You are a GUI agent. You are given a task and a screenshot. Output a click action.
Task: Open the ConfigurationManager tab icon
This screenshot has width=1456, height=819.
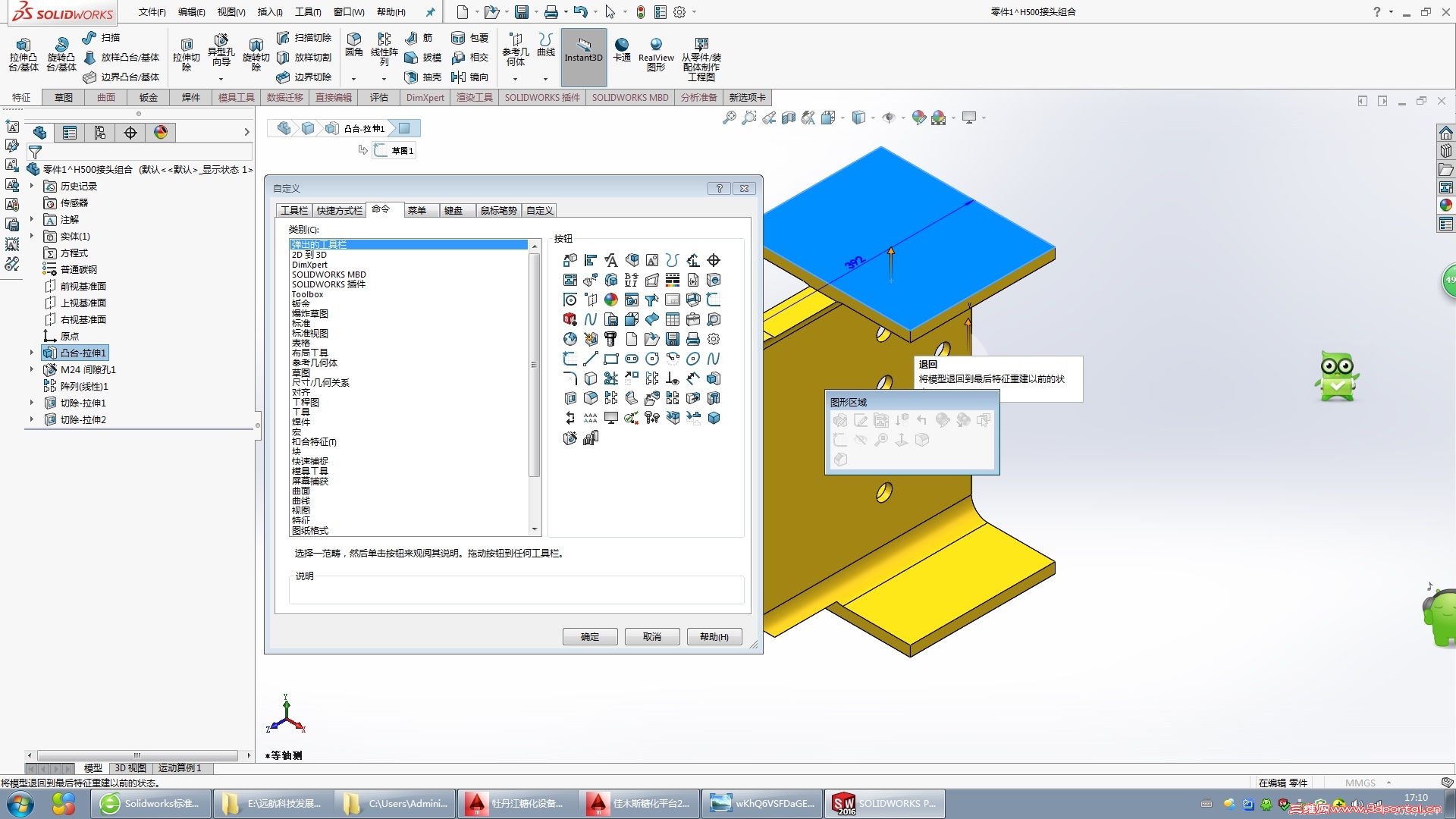point(100,133)
